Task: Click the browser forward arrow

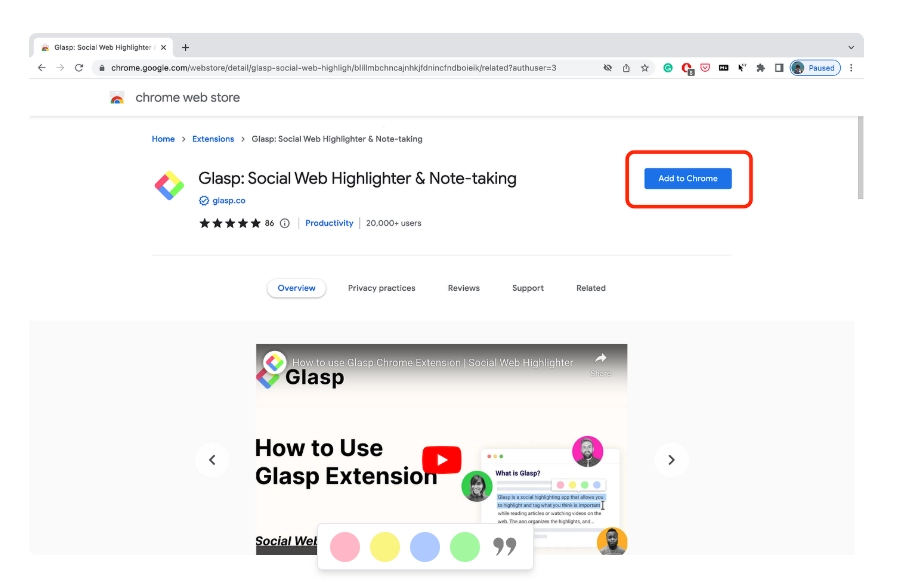Action: click(60, 68)
